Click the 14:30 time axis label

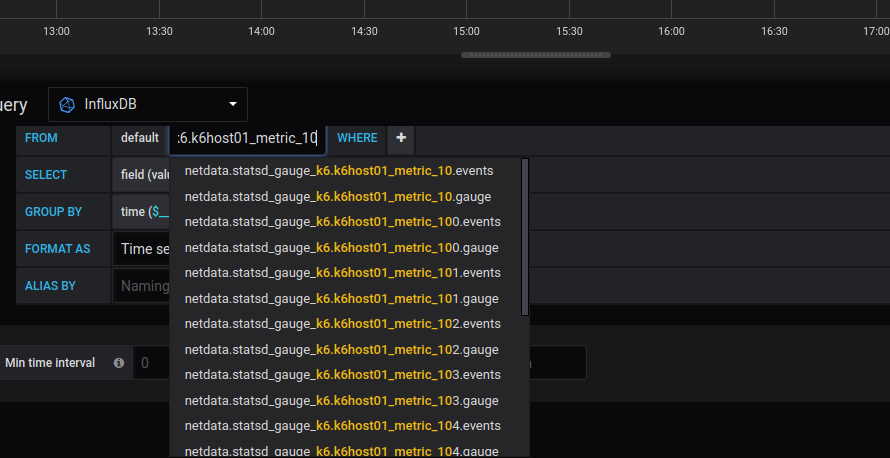click(364, 31)
